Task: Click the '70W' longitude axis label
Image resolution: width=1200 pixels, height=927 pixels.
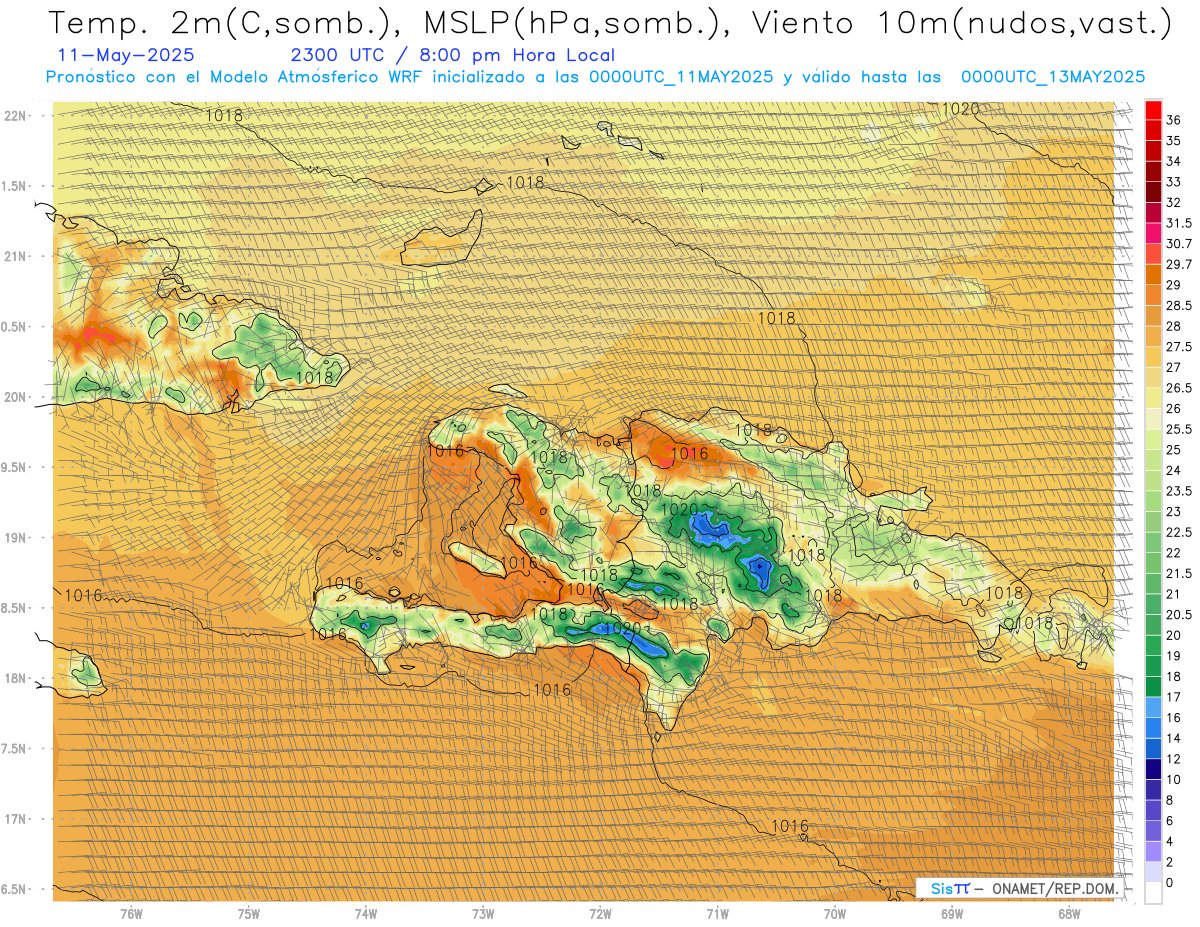Action: (835, 913)
